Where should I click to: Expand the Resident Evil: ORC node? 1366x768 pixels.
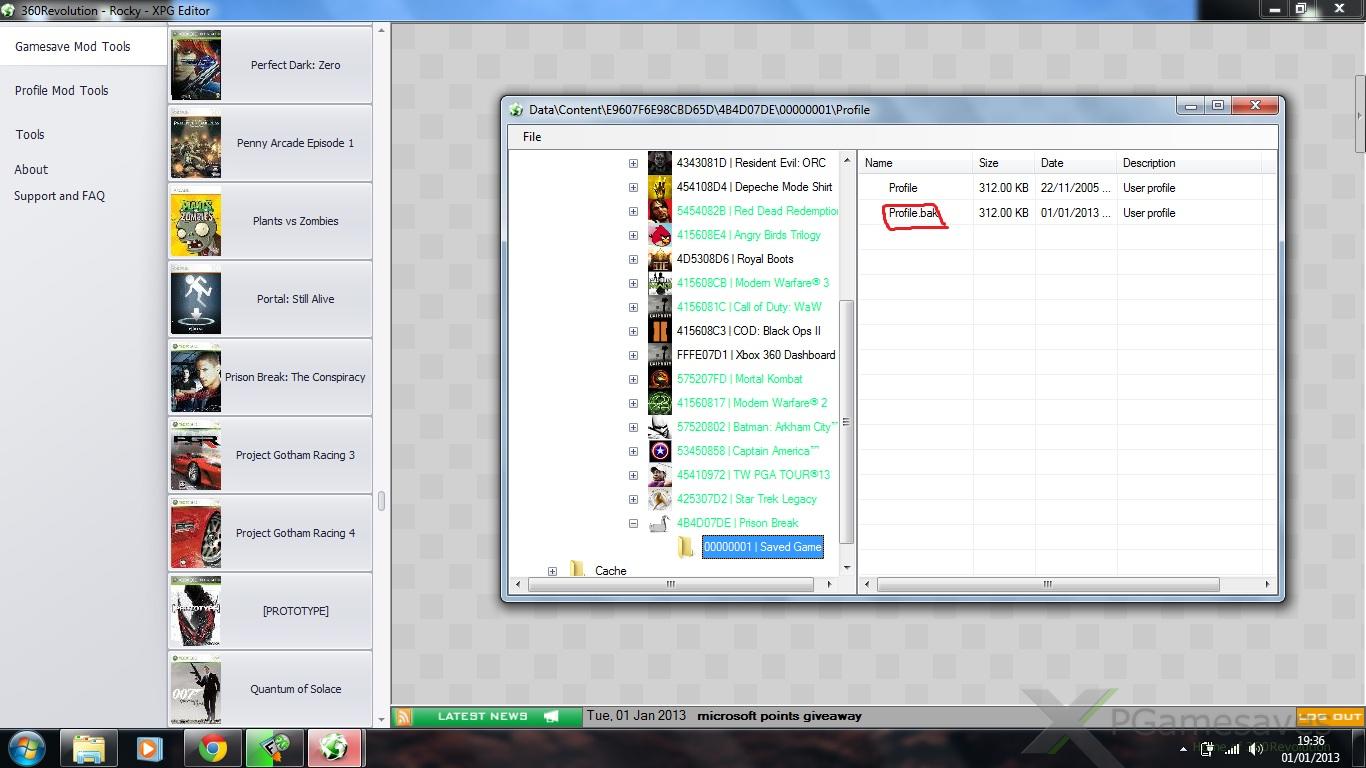point(633,163)
